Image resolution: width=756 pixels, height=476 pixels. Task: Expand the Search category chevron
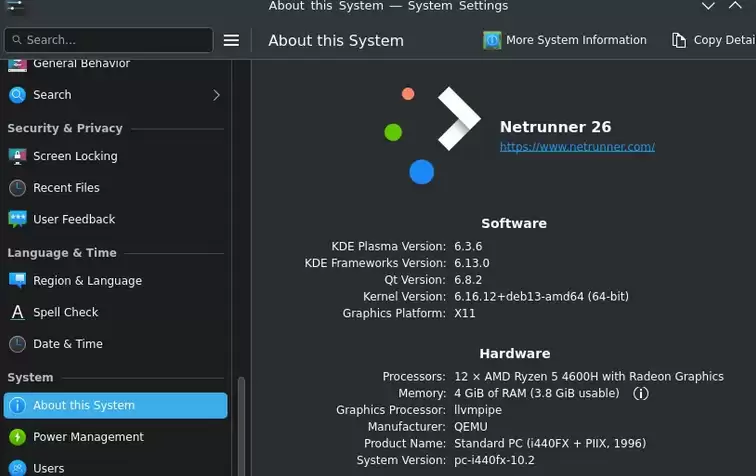pyautogui.click(x=216, y=95)
